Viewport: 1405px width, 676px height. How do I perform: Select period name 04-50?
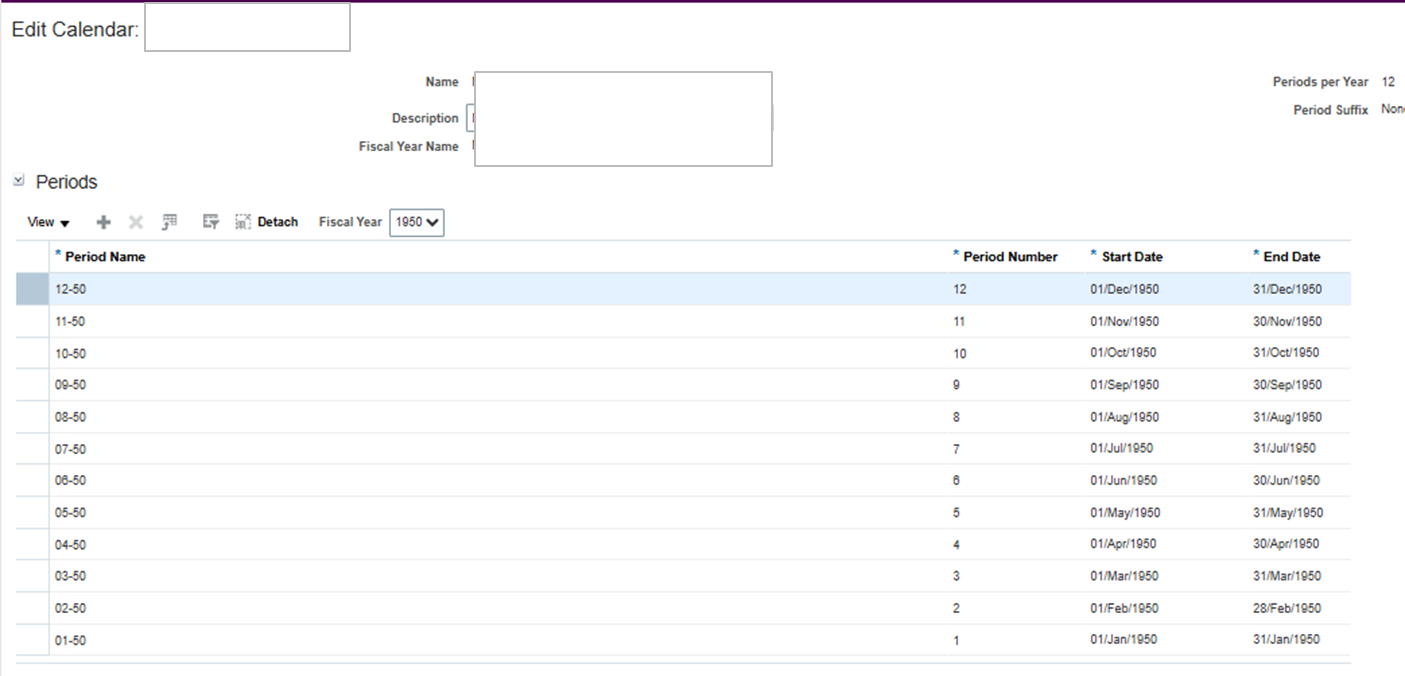[70, 544]
